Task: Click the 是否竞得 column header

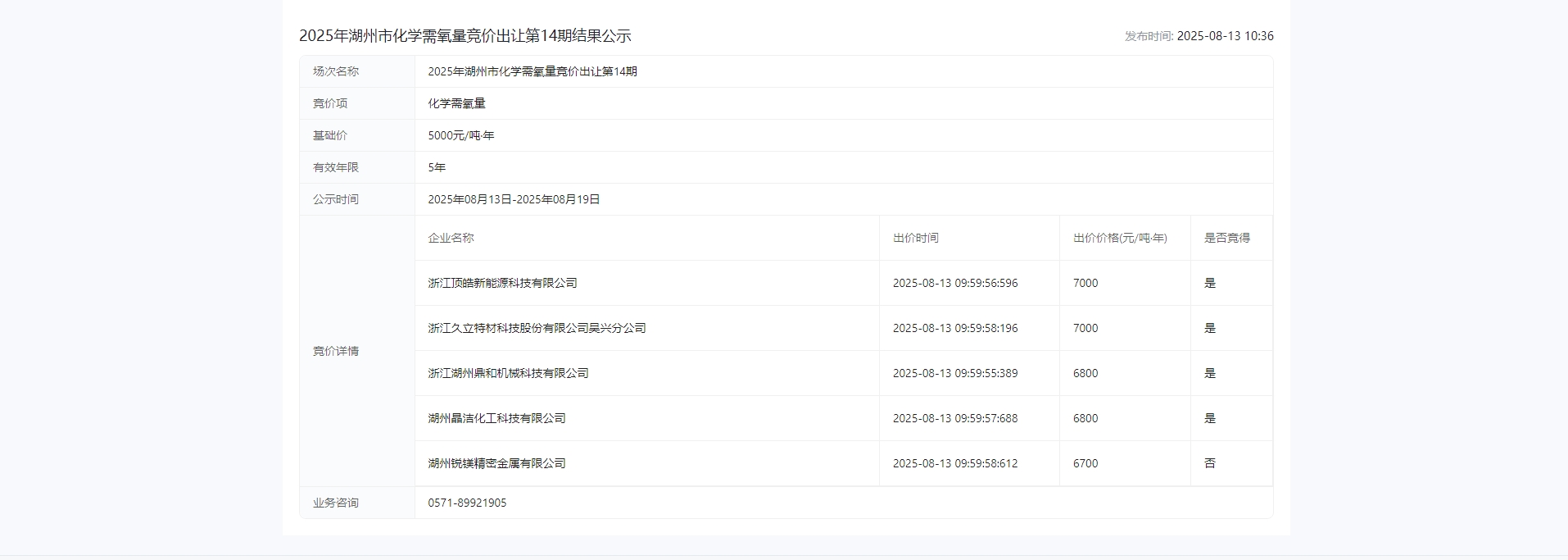Action: [x=1226, y=238]
